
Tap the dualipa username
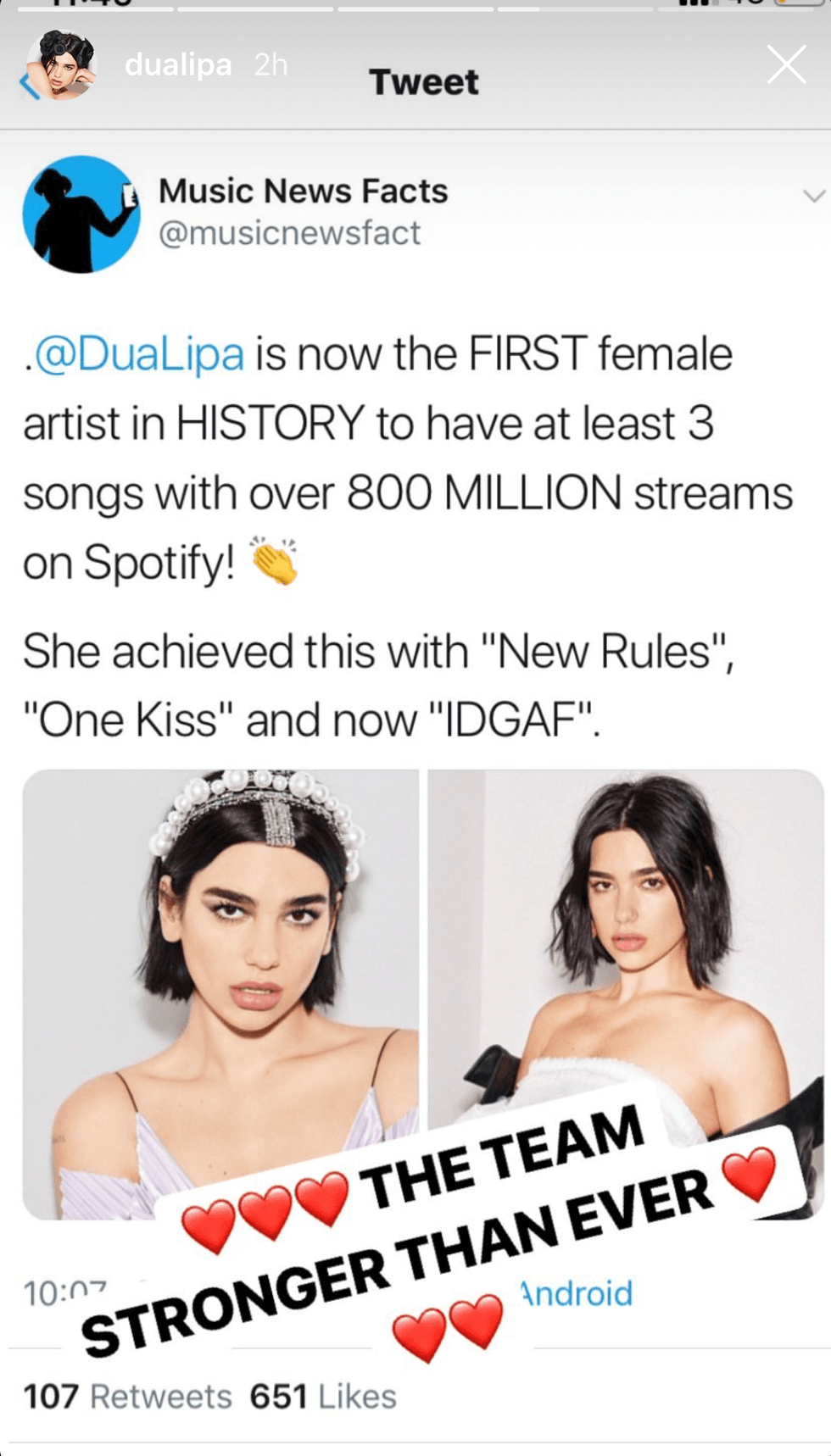coord(178,65)
